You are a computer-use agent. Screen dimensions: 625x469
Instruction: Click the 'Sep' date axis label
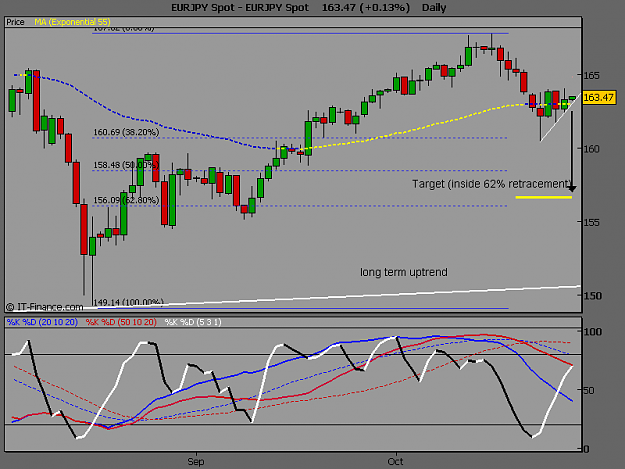[x=196, y=461]
